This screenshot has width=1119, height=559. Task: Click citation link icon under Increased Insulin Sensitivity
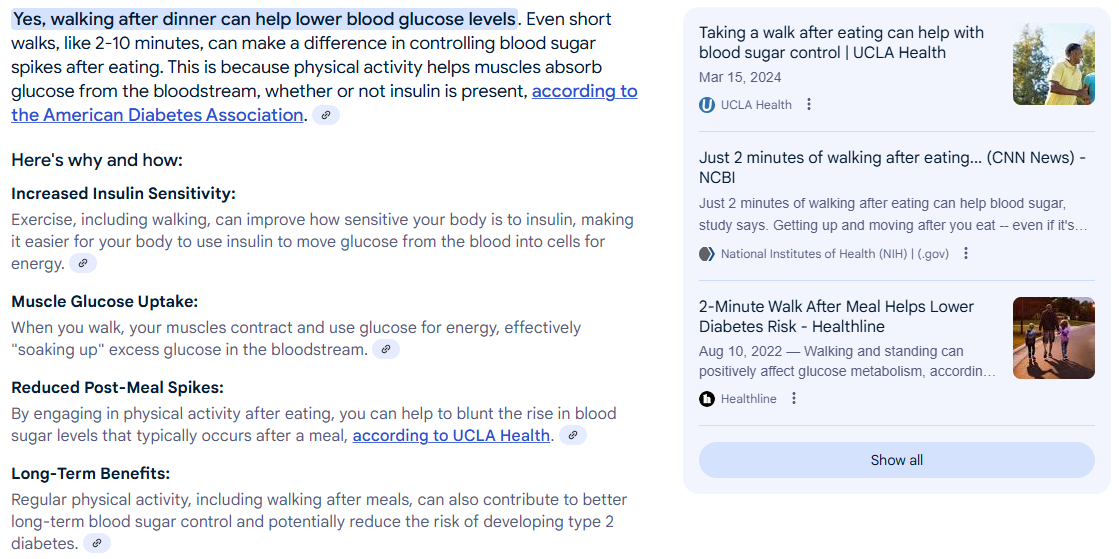tap(83, 264)
